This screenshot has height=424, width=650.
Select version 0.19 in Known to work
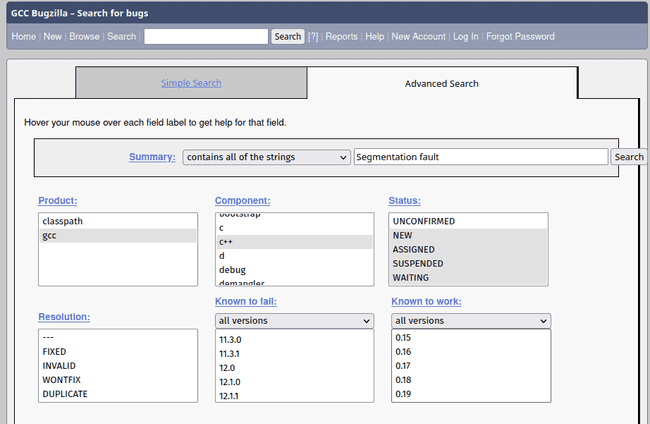click(x=471, y=394)
